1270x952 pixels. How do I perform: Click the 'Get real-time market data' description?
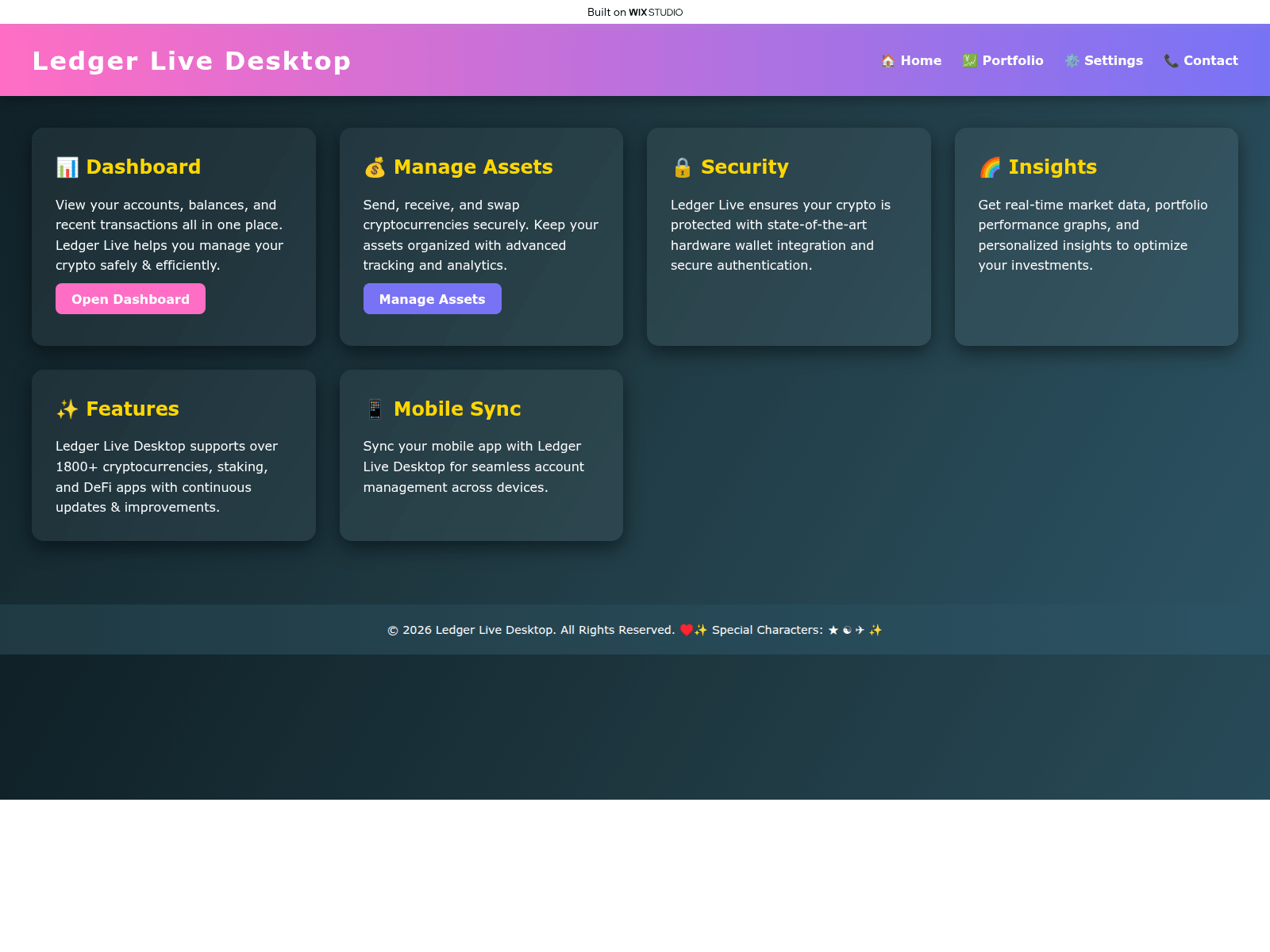tap(1093, 235)
